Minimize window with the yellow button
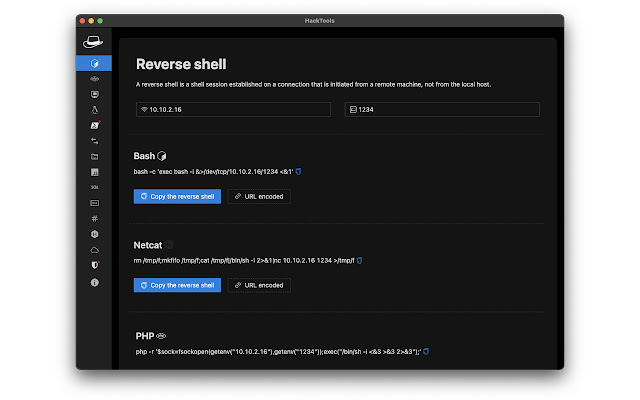The width and height of the screenshot is (640, 400). tap(91, 21)
